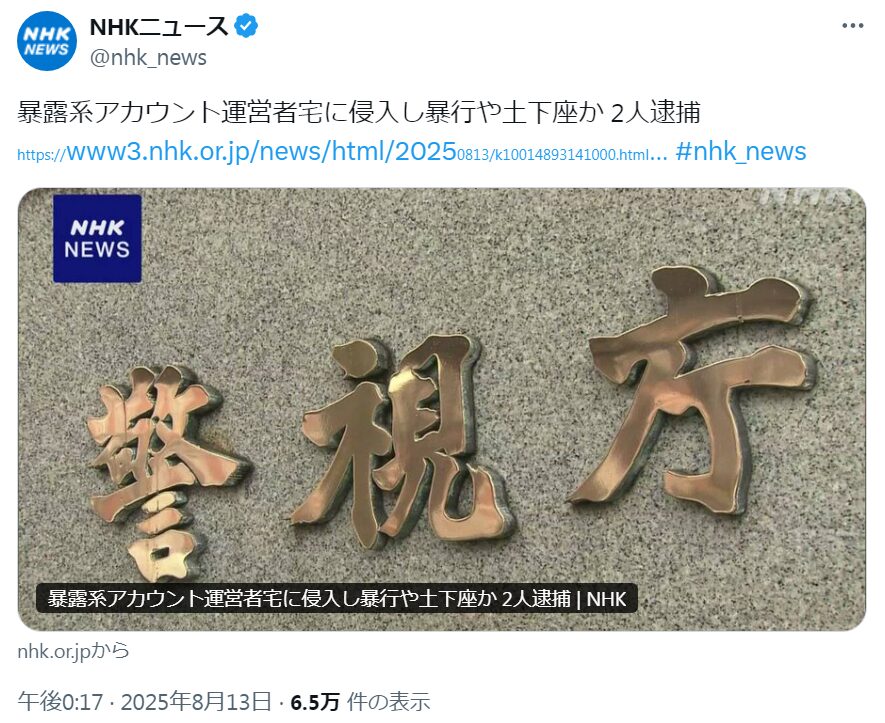
Task: Click the NHK NEWS profile avatar
Action: 47,41
